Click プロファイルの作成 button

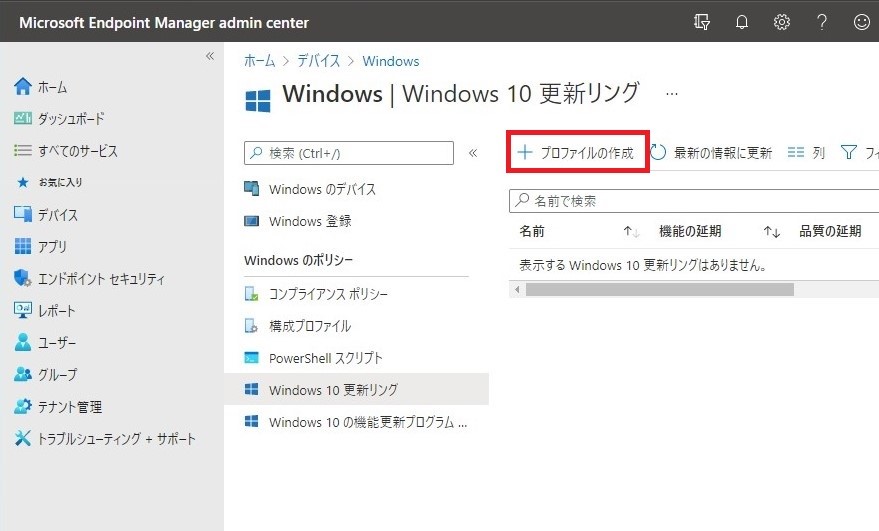click(577, 153)
